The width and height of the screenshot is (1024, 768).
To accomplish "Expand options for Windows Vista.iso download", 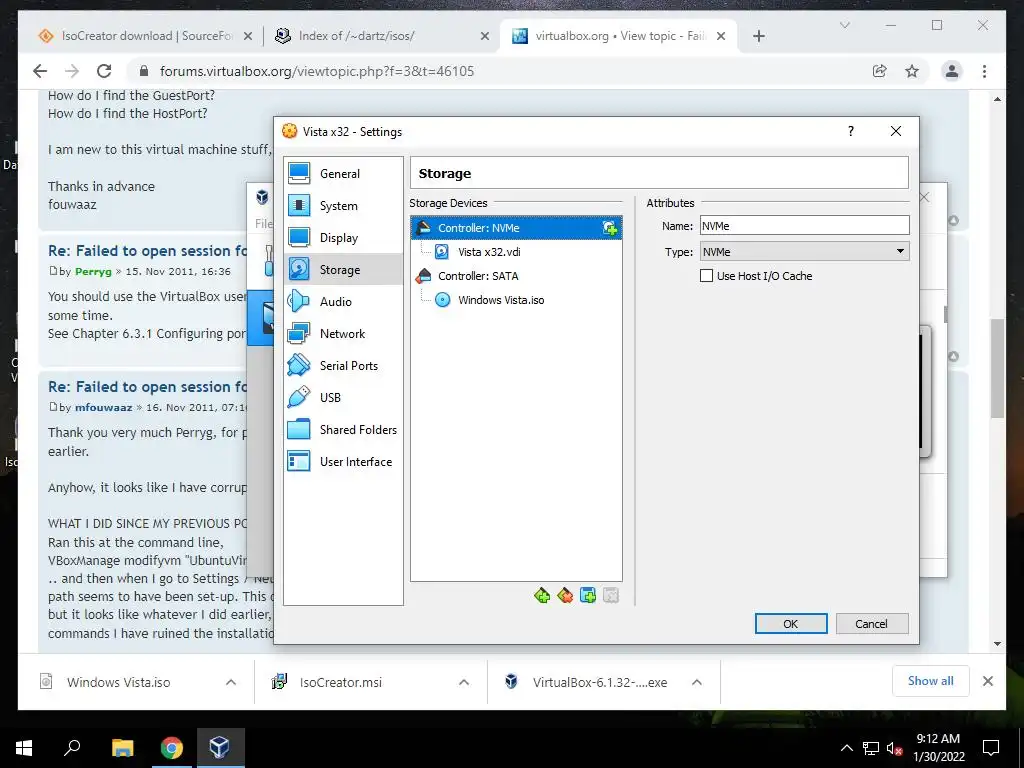I will 231,682.
